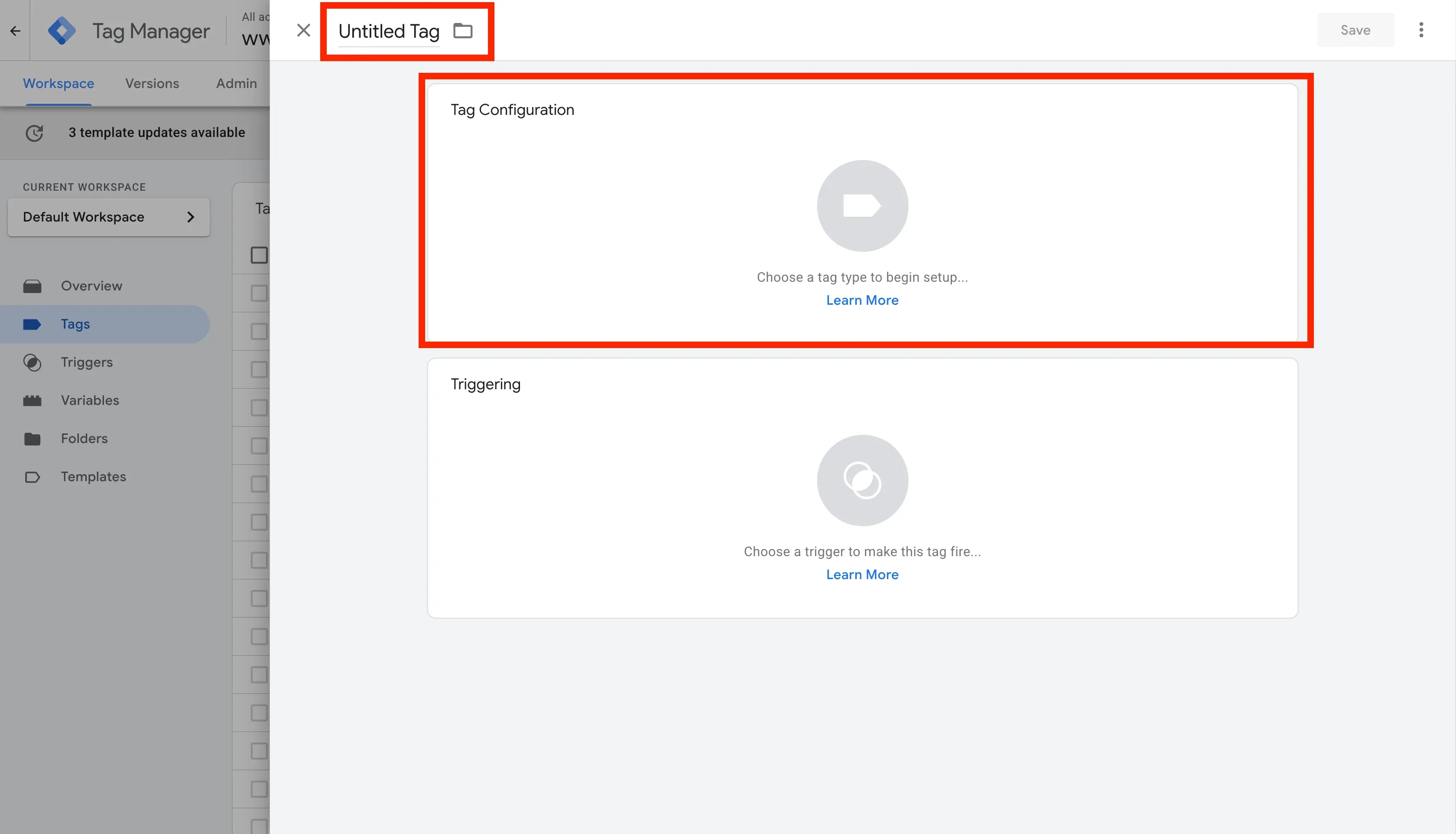Toggle the select-all checkbox in tags table header

point(260,255)
